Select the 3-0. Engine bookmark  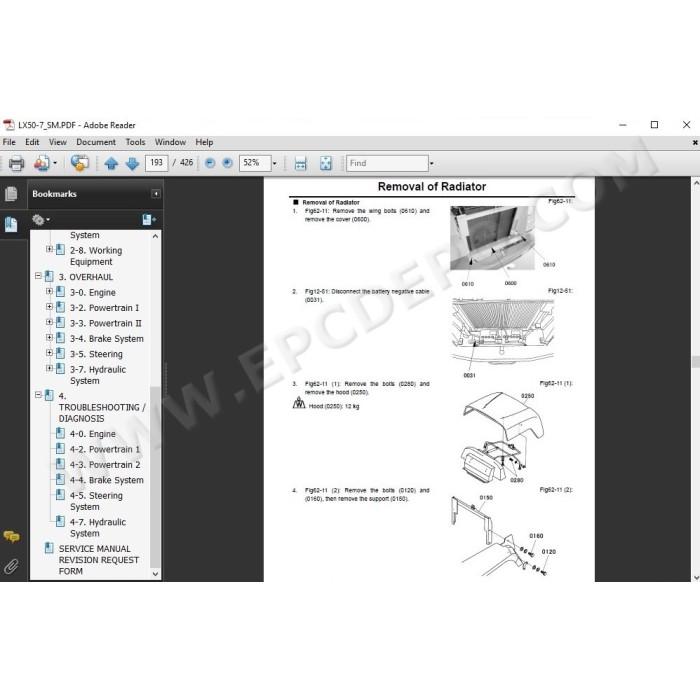(x=92, y=292)
